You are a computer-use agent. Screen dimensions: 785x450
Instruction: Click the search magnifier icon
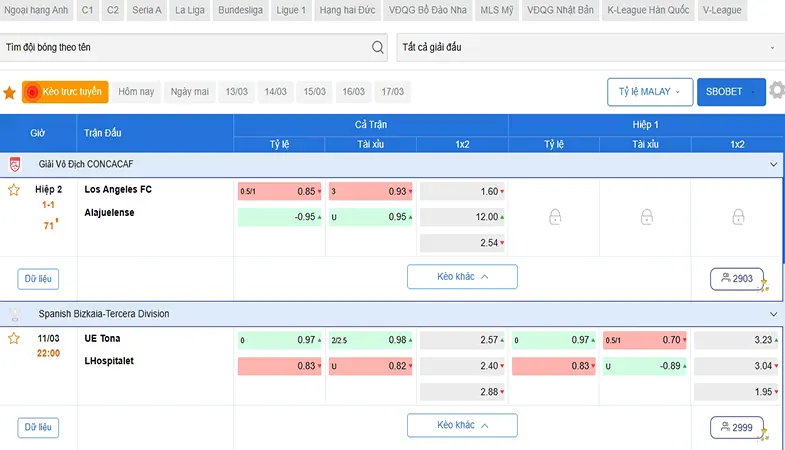[x=377, y=48]
